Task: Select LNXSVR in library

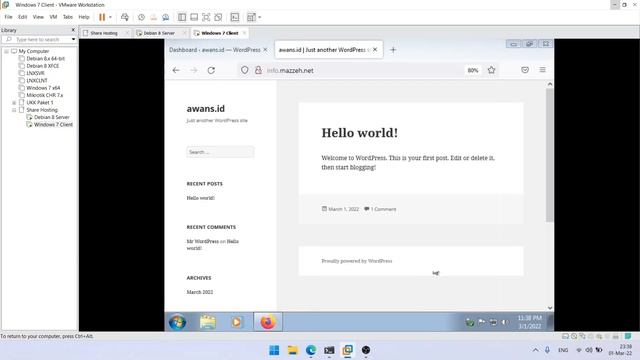Action: click(35, 73)
